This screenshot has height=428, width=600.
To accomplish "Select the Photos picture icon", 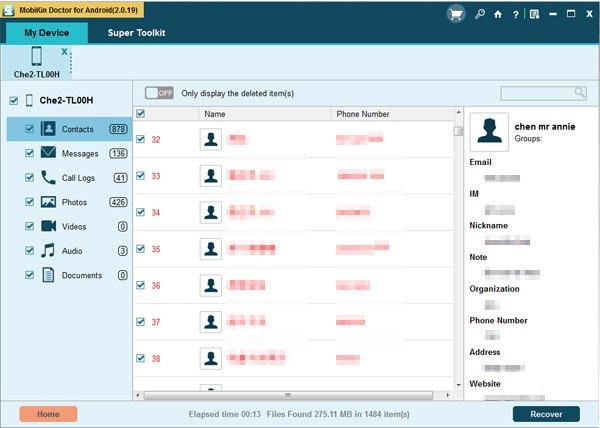I will click(48, 202).
